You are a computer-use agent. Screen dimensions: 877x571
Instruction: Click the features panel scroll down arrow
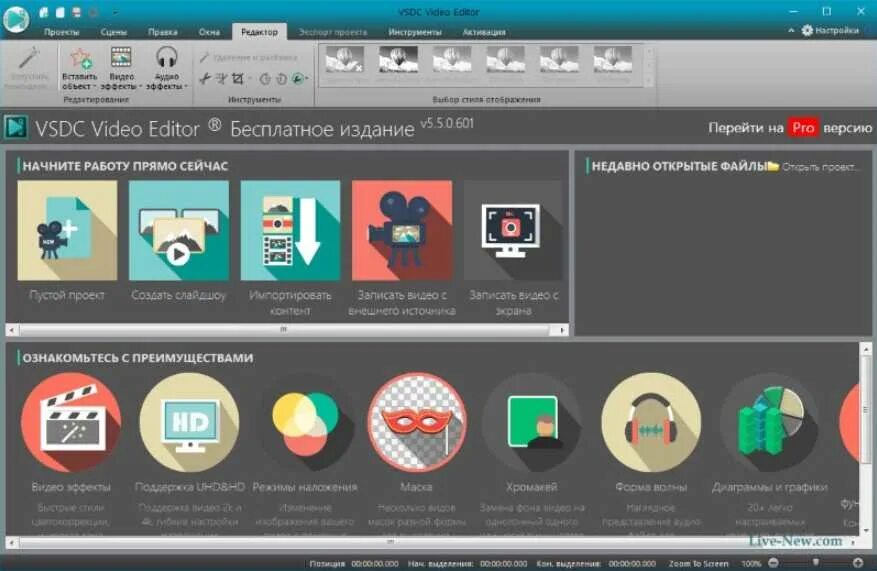pos(866,530)
